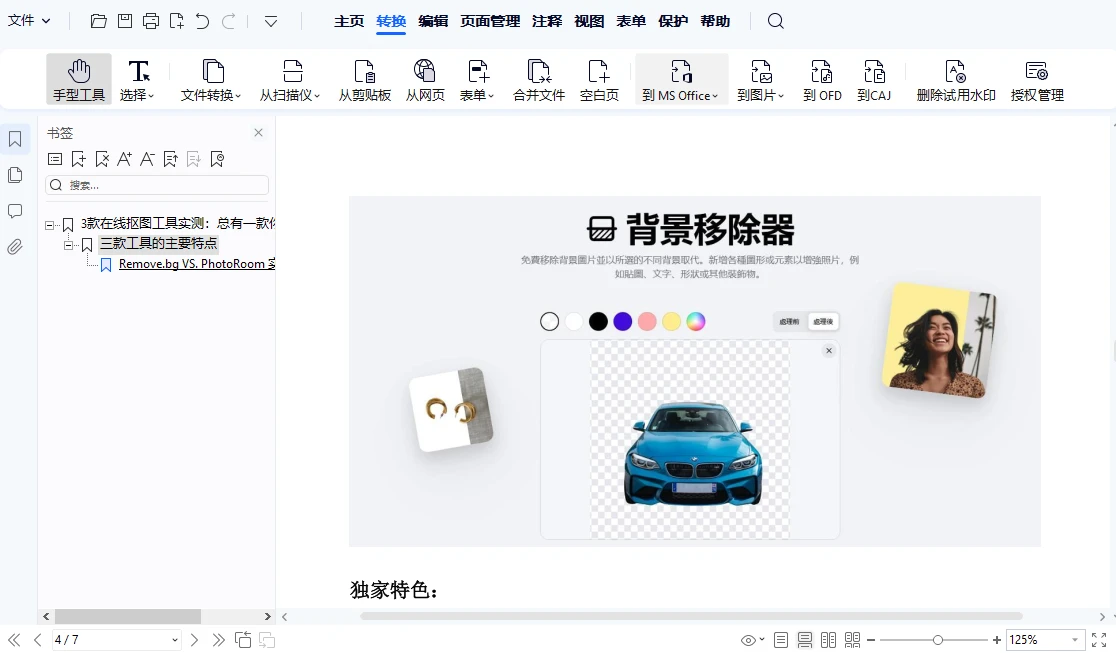Click in the bookmark search field
The image size is (1116, 653).
pyautogui.click(x=157, y=185)
